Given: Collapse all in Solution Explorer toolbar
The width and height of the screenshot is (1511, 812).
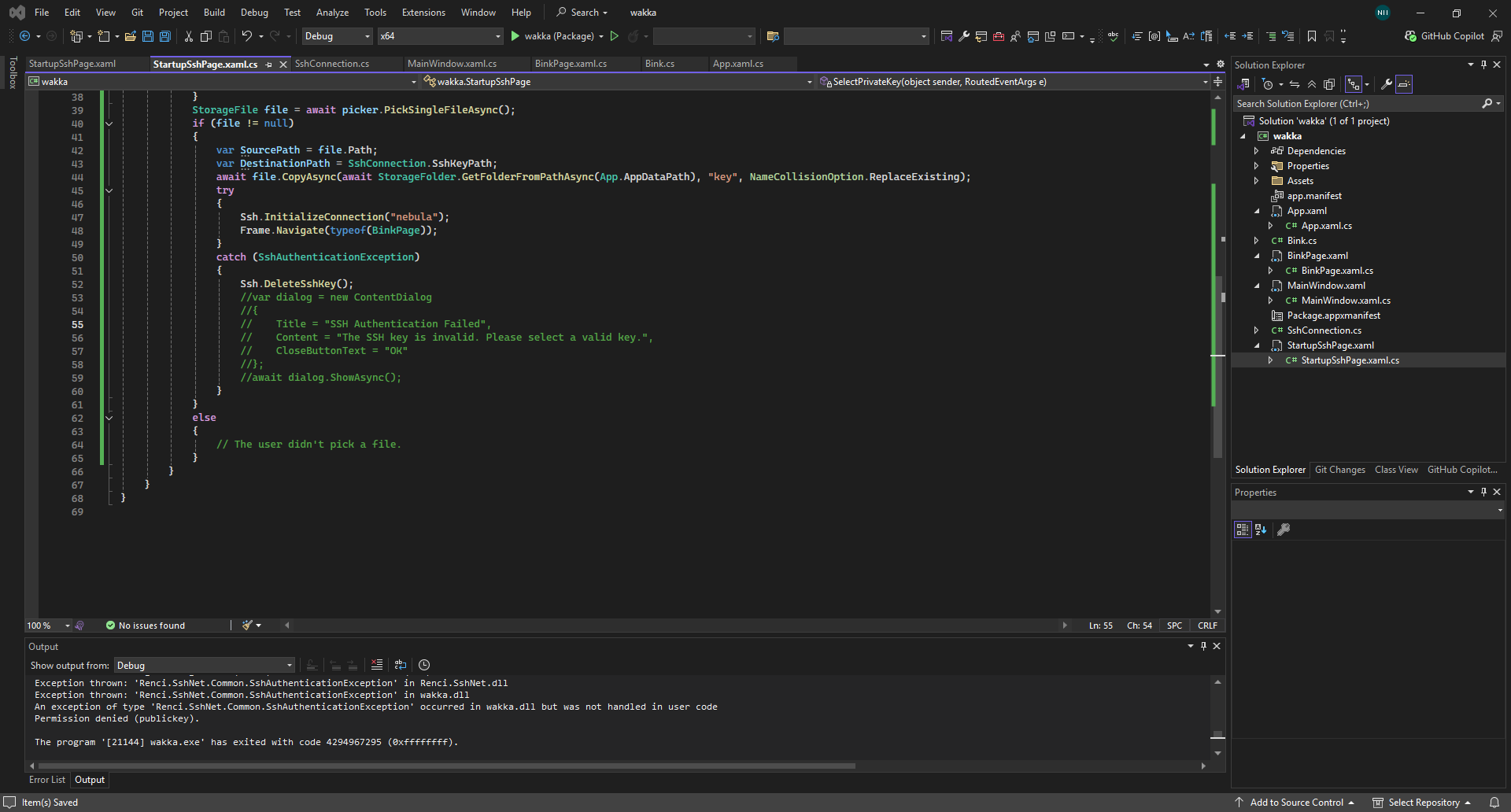Looking at the screenshot, I should pyautogui.click(x=1312, y=84).
